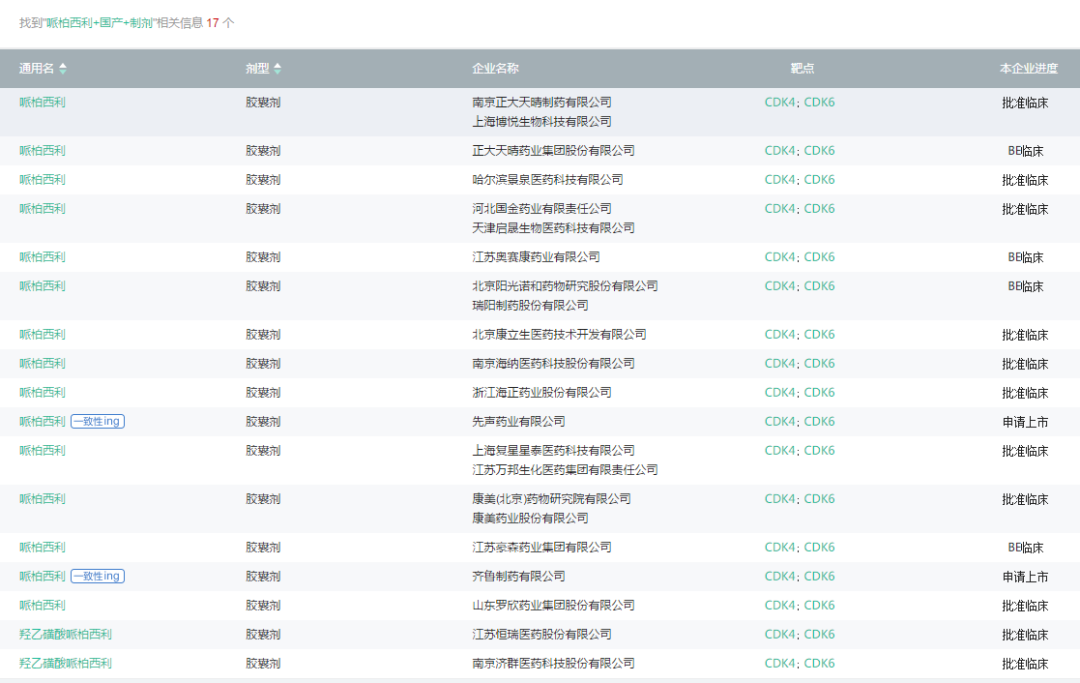Open 哌柏西利 link in 江苏奥赛康药业 row
The width and height of the screenshot is (1080, 683).
(x=43, y=257)
